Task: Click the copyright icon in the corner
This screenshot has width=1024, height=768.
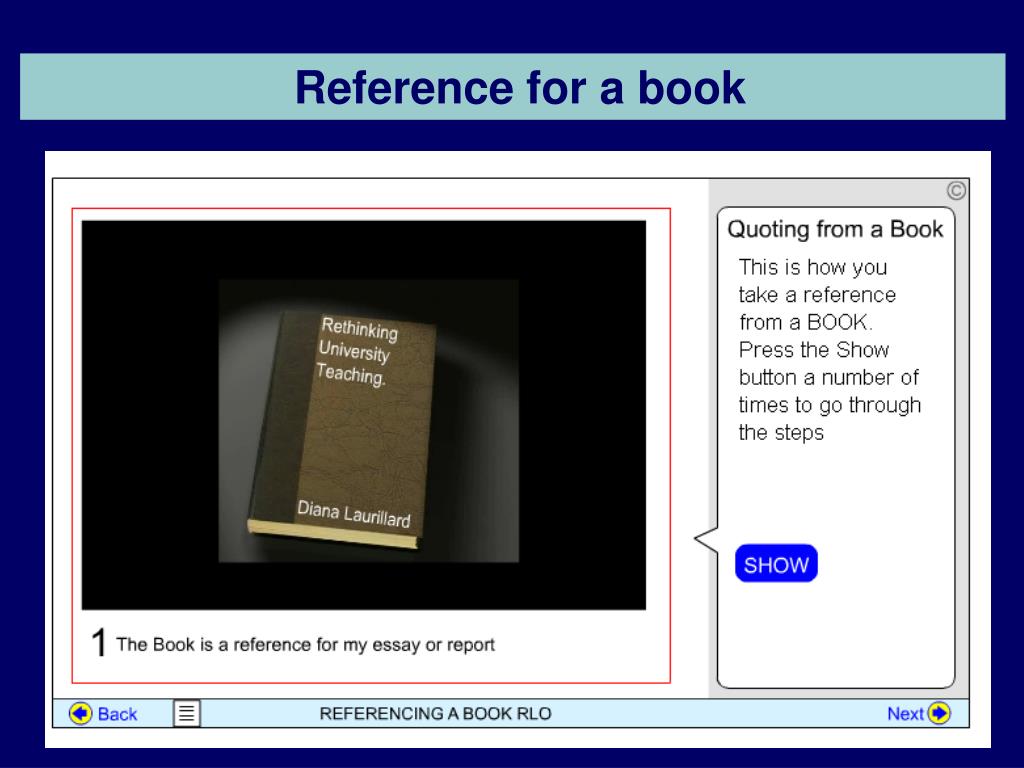Action: [x=956, y=191]
